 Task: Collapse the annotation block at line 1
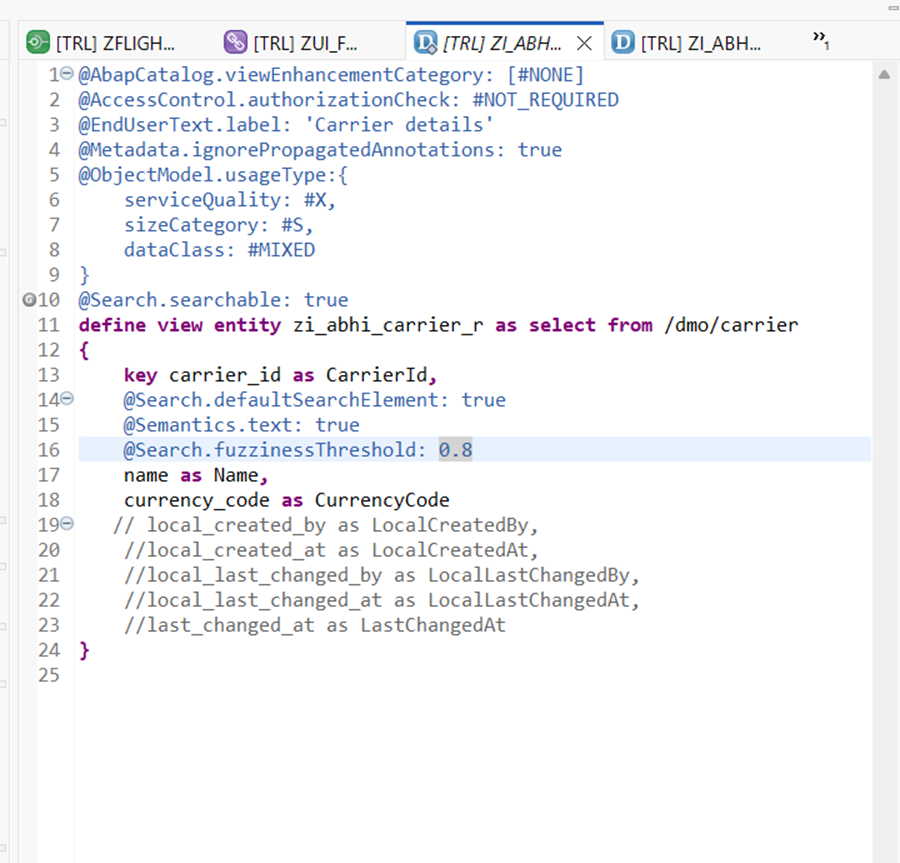click(x=67, y=74)
